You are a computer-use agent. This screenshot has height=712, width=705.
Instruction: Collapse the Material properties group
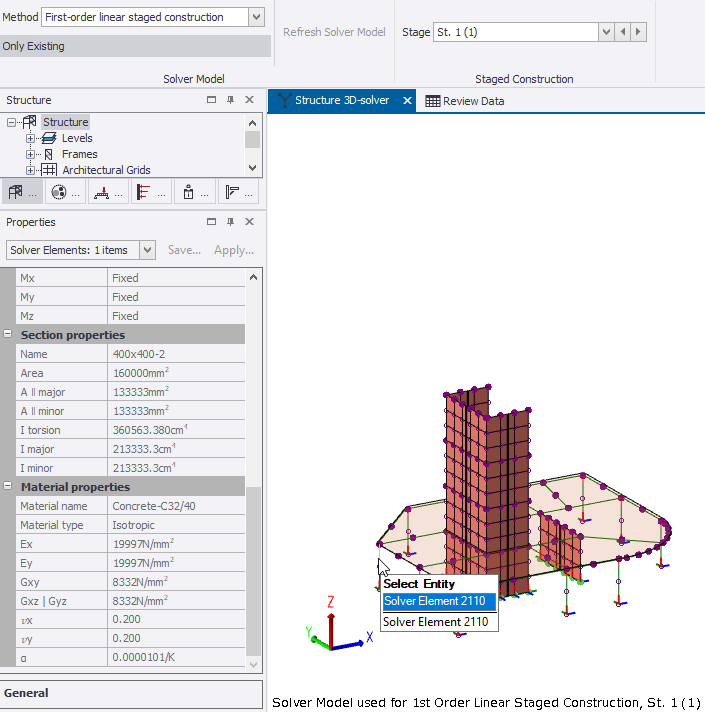click(8, 487)
